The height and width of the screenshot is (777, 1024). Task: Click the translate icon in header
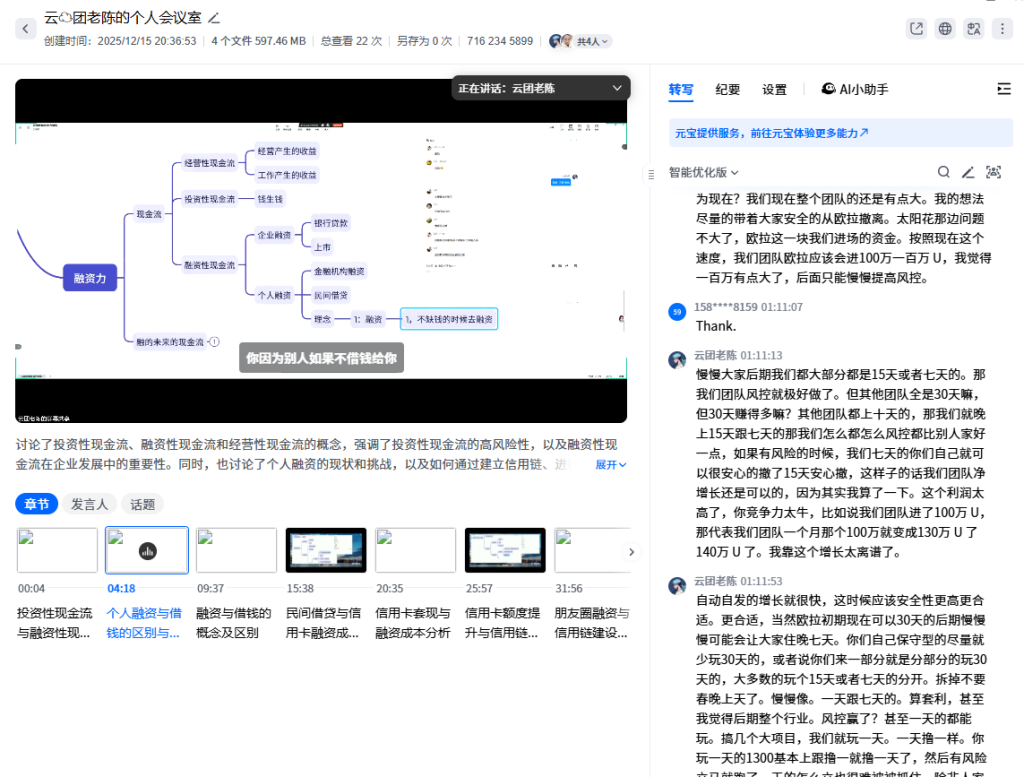point(973,29)
